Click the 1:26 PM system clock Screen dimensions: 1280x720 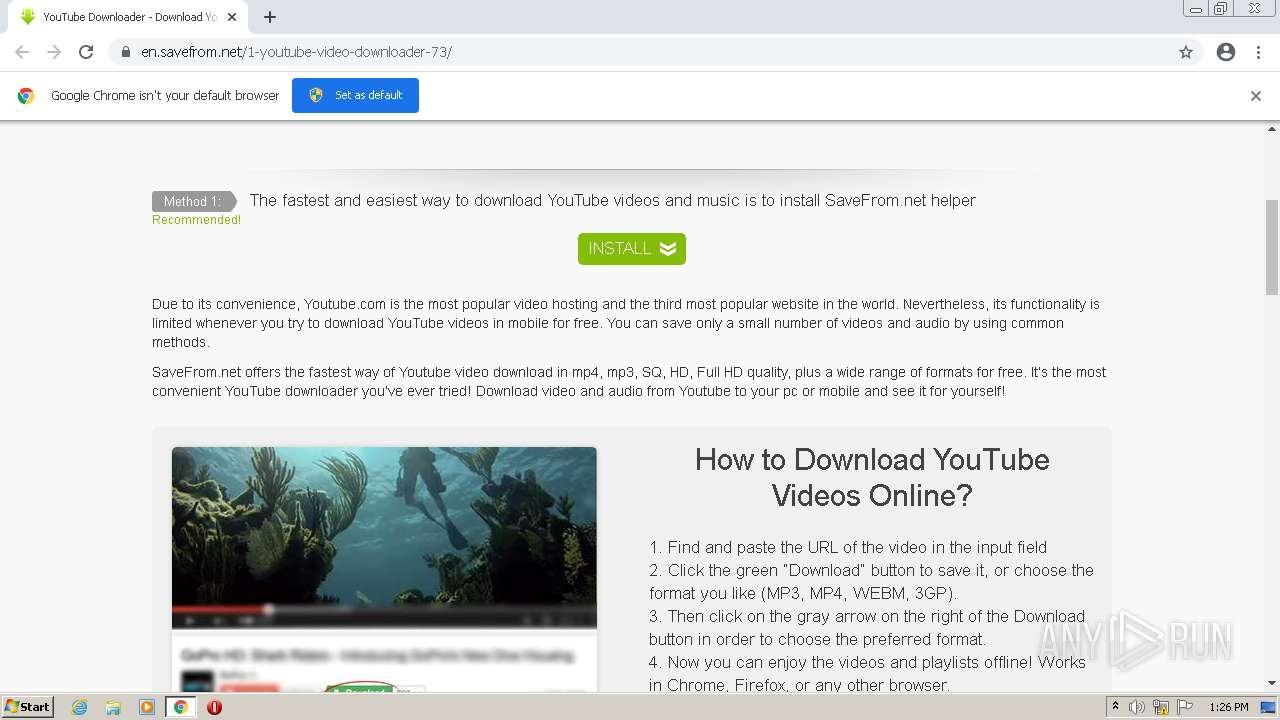point(1229,707)
